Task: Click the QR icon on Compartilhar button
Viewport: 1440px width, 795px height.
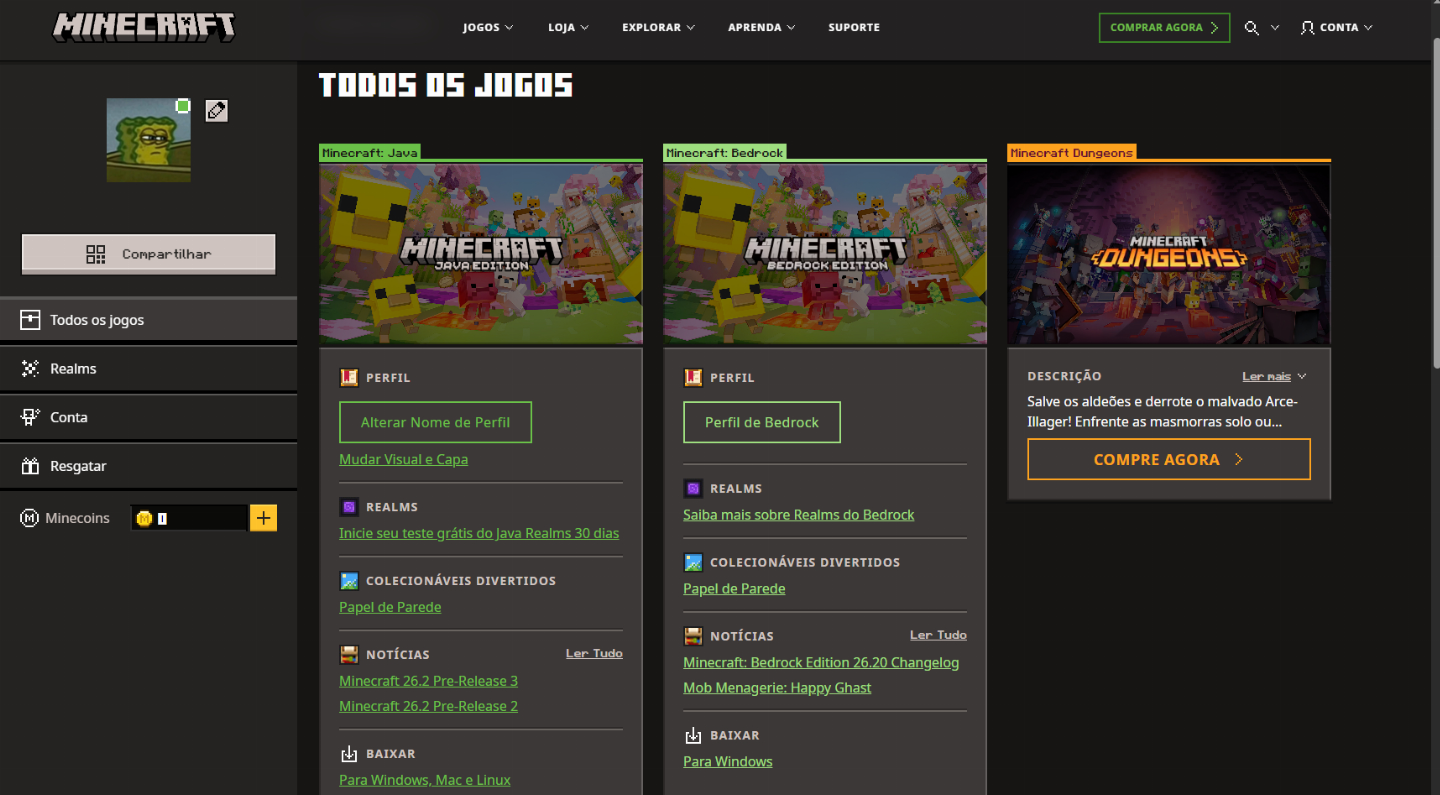Action: coord(96,254)
